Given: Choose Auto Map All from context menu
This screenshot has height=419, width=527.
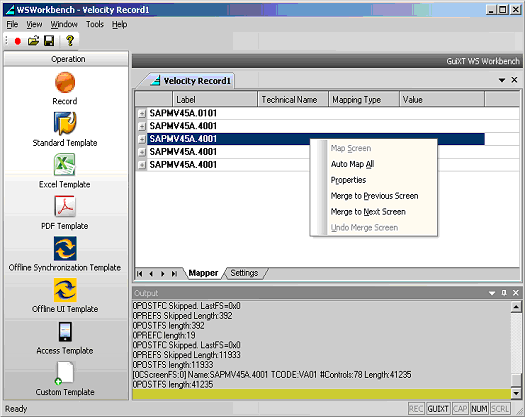Looking at the screenshot, I should [353, 164].
